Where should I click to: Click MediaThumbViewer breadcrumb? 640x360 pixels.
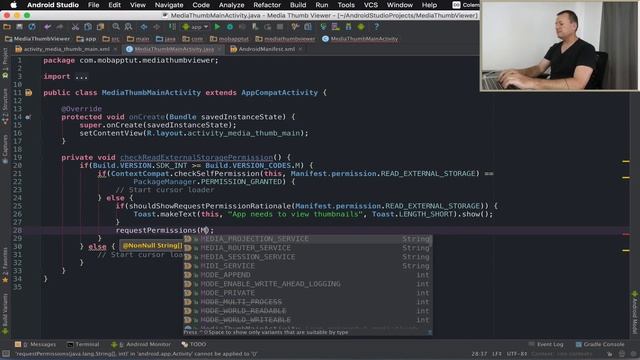tap(38, 39)
